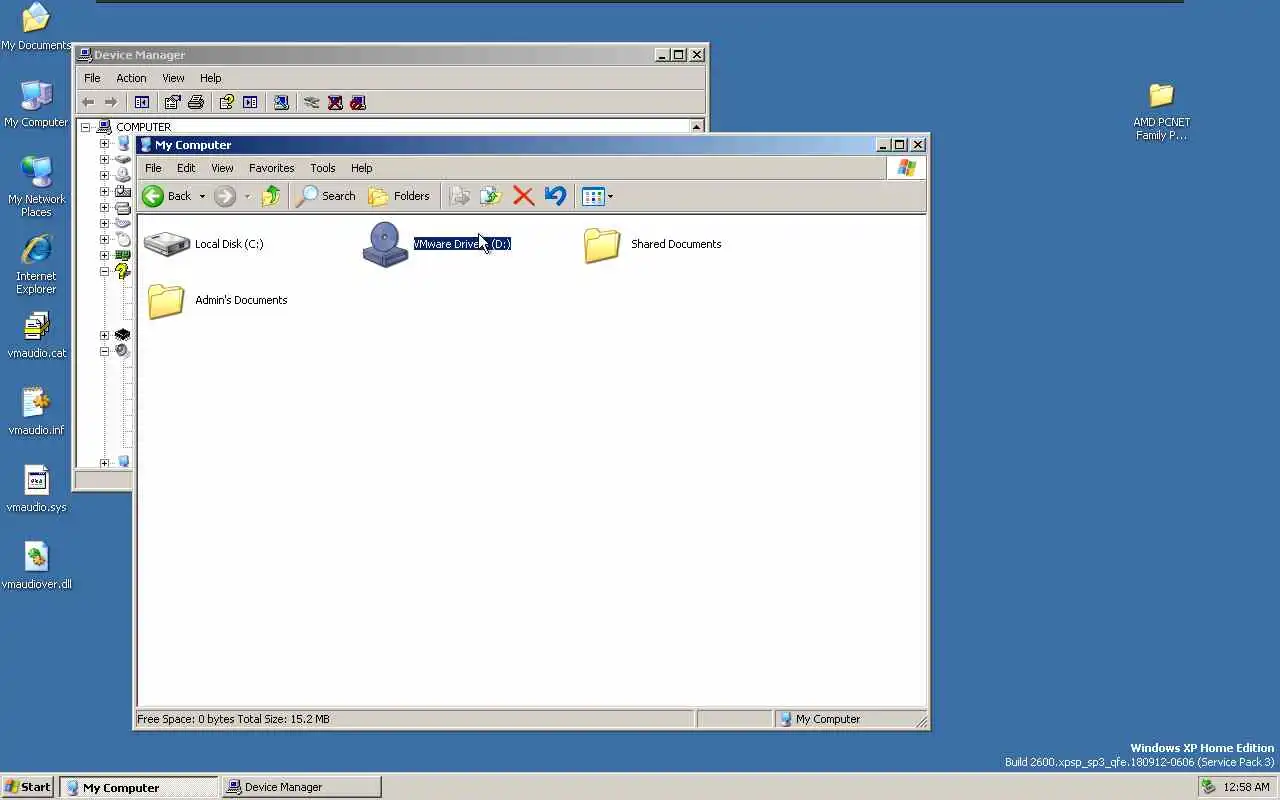The height and width of the screenshot is (800, 1280).
Task: Select the COMPUTER node in Device Manager tree
Action: click(x=143, y=127)
